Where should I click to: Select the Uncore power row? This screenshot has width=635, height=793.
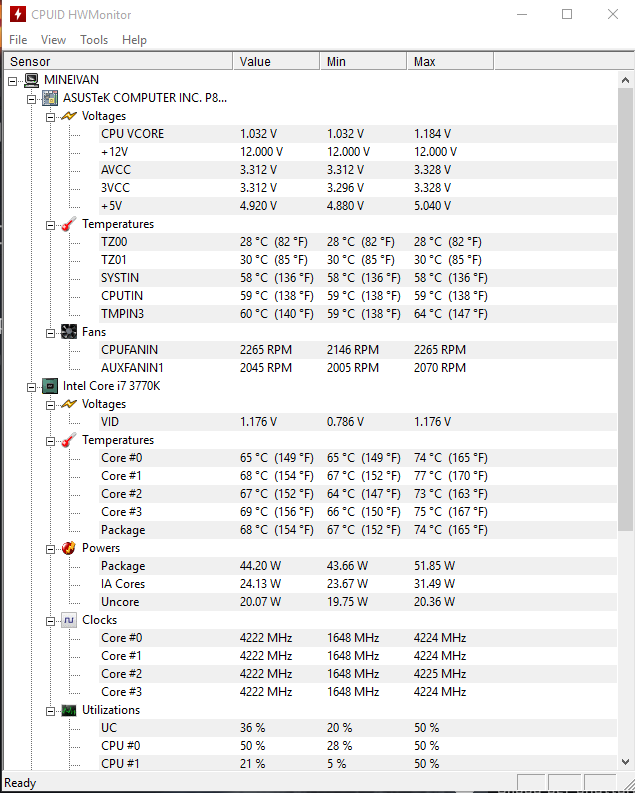tap(358, 602)
